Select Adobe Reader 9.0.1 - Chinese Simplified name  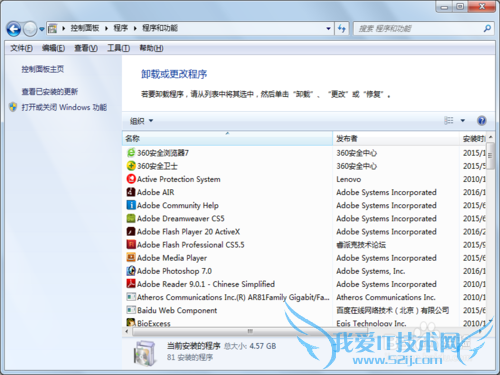point(206,284)
